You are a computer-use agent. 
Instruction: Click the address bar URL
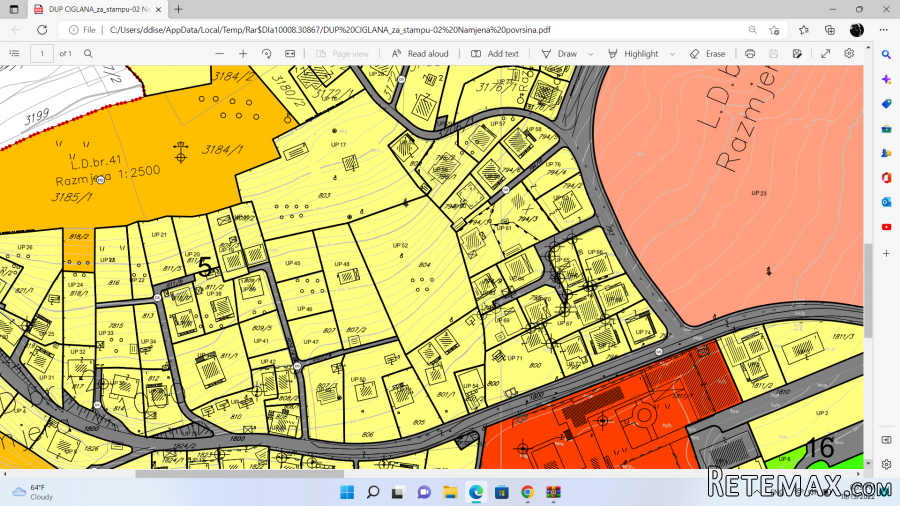pyautogui.click(x=330, y=30)
